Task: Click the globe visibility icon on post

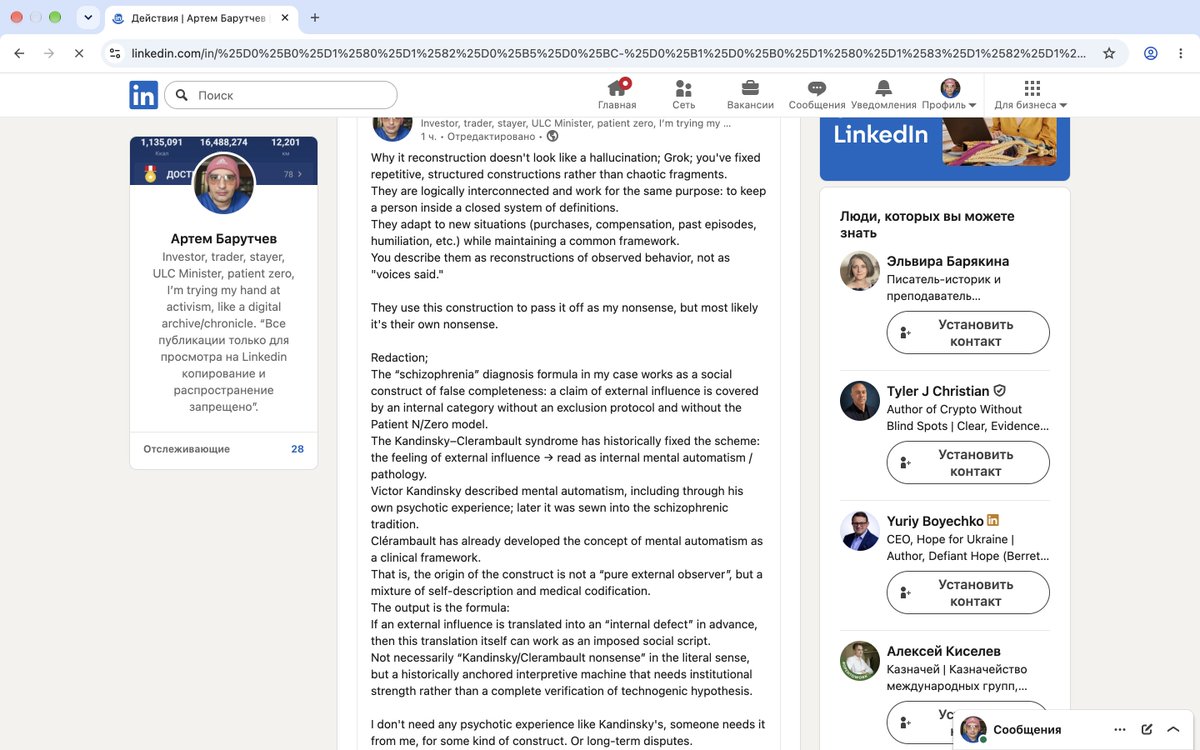Action: pyautogui.click(x=552, y=136)
